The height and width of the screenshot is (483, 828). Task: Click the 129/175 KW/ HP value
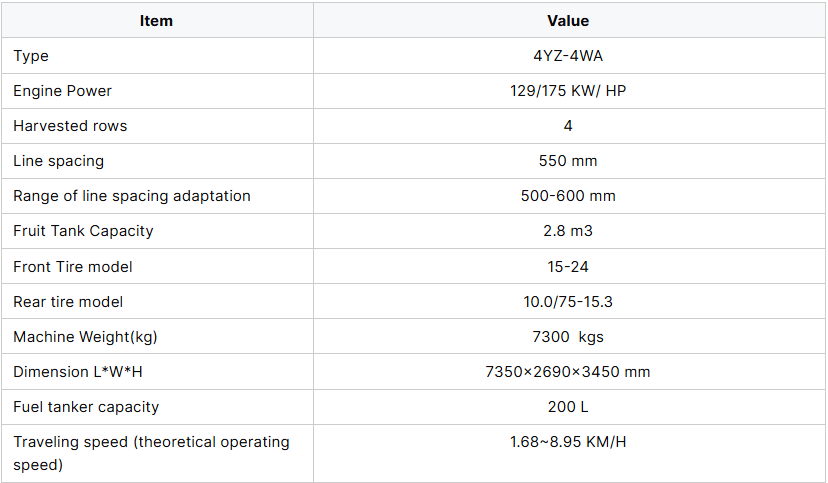coord(568,91)
